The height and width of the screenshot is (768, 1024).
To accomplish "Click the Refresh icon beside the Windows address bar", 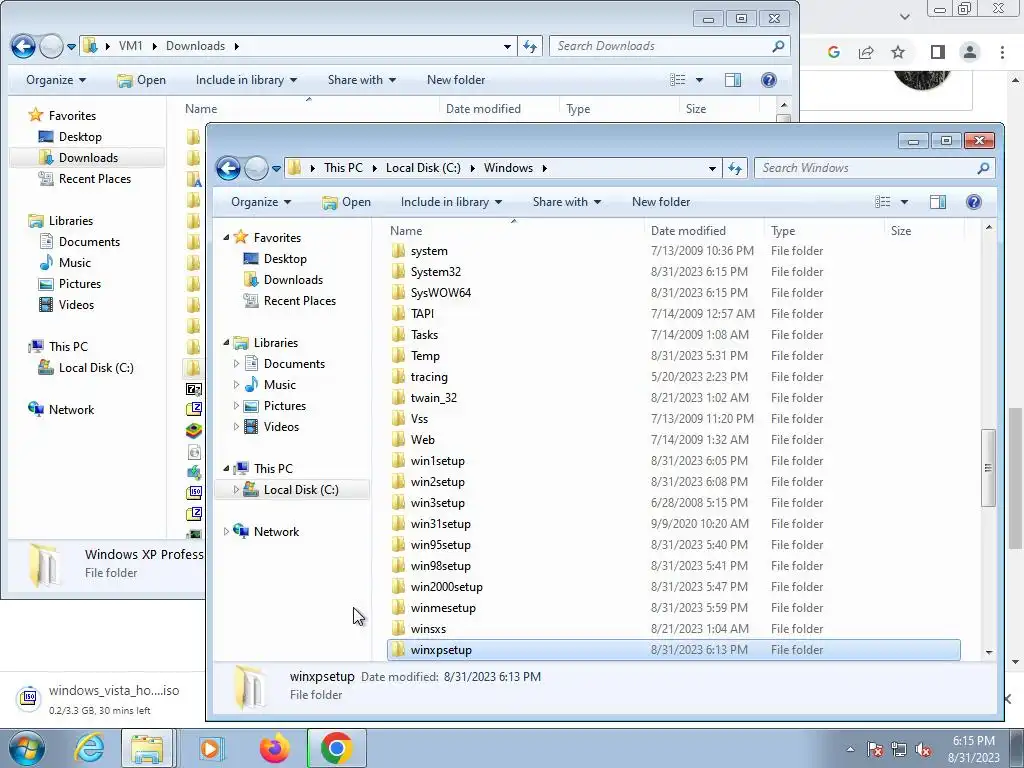I will click(x=735, y=168).
